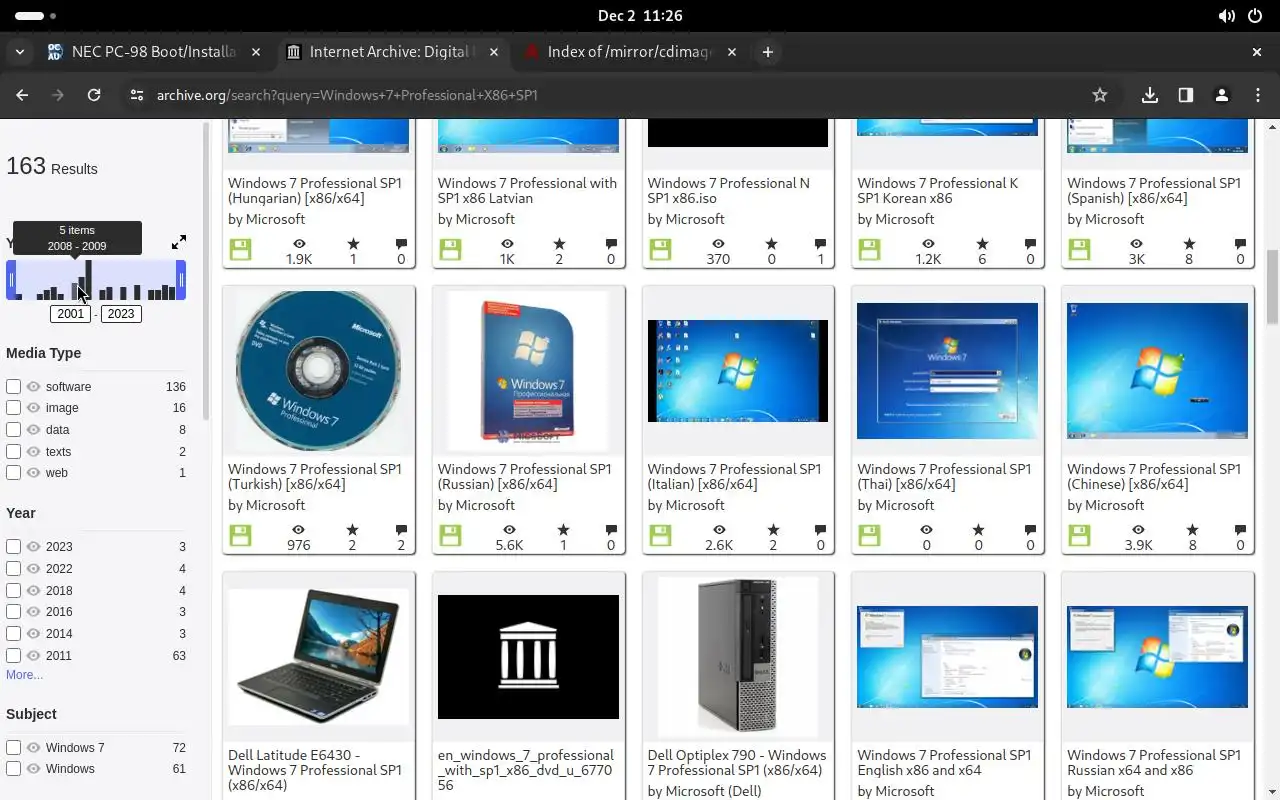Click reviews bubble on Windows 7 Professional N card
This screenshot has height=800, width=1280.
821,244
